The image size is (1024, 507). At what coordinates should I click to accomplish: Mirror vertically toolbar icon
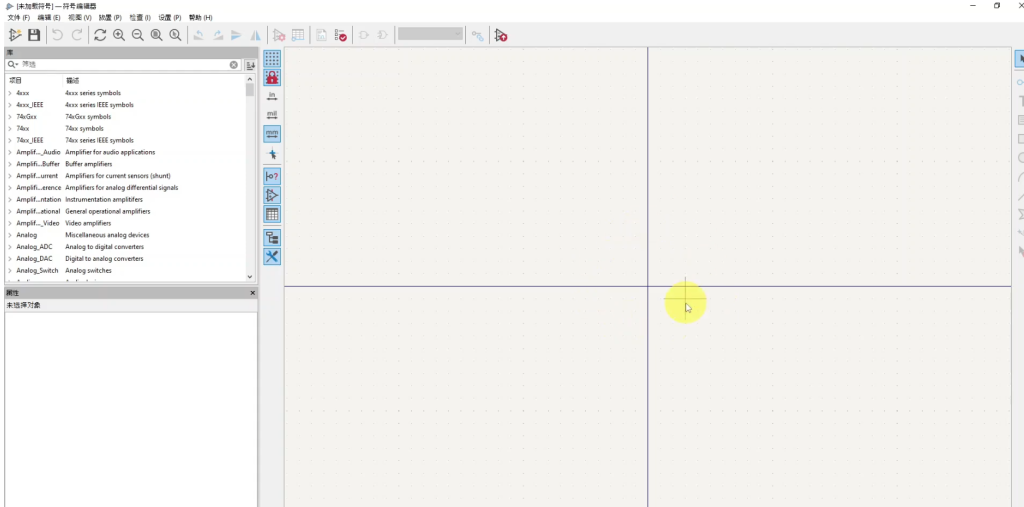click(x=236, y=35)
